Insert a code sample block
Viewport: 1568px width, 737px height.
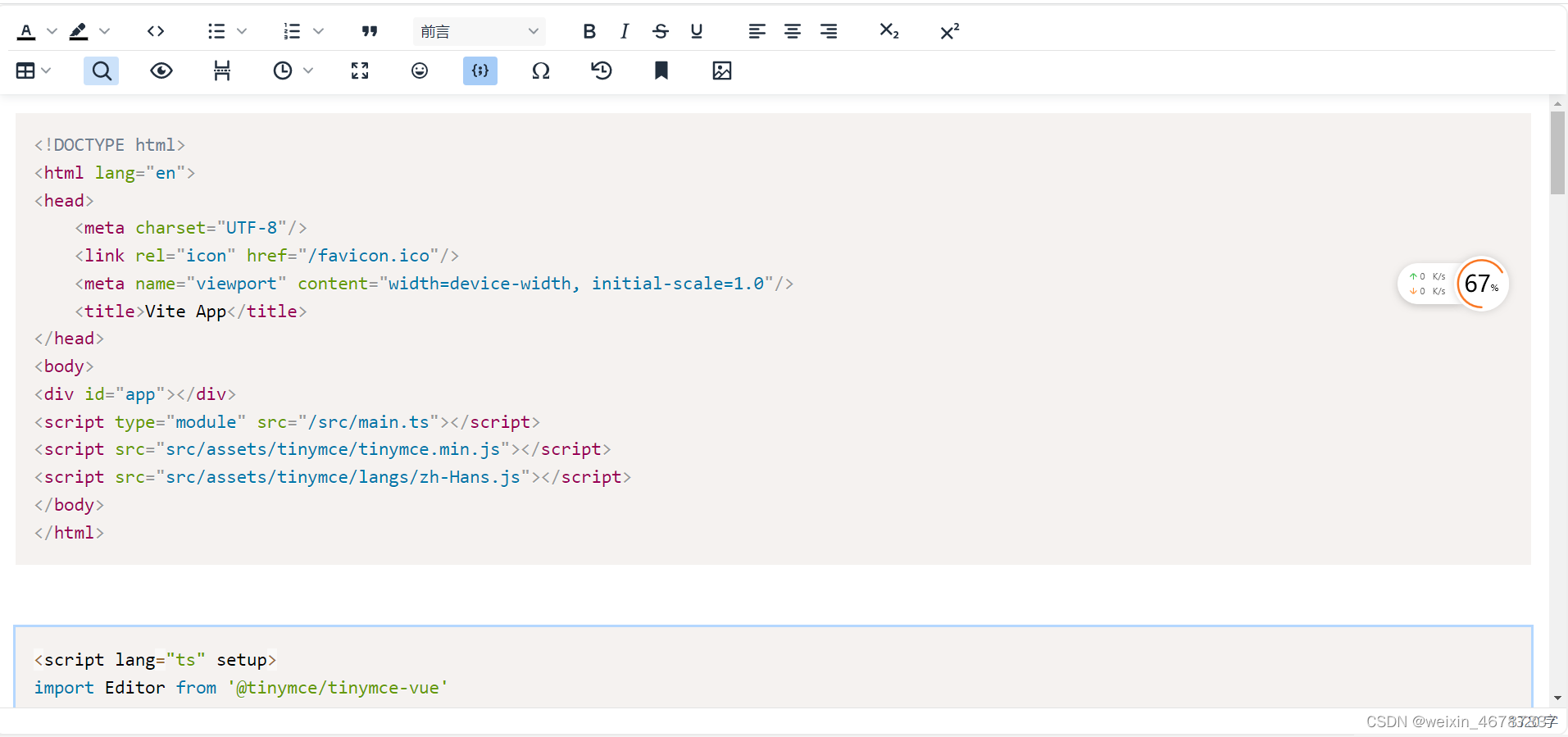[480, 71]
